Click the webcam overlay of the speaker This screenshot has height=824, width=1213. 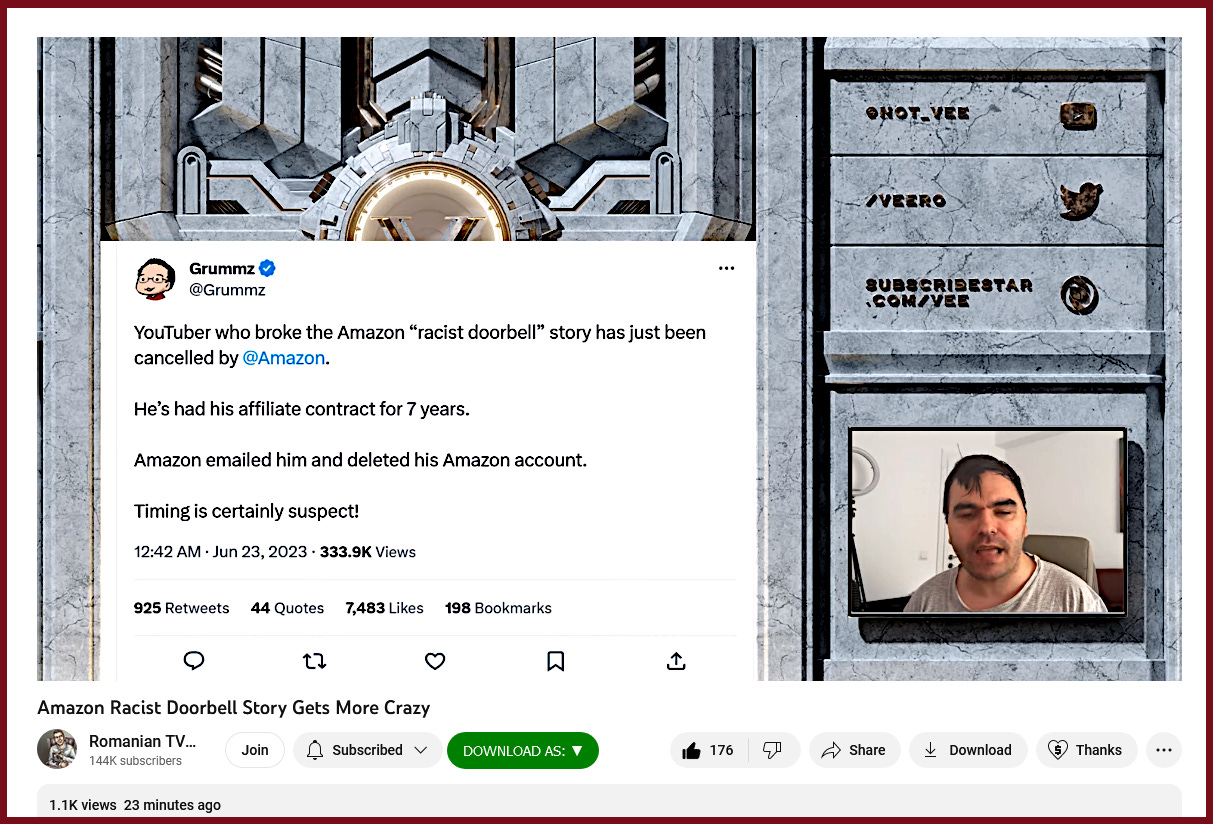[988, 521]
